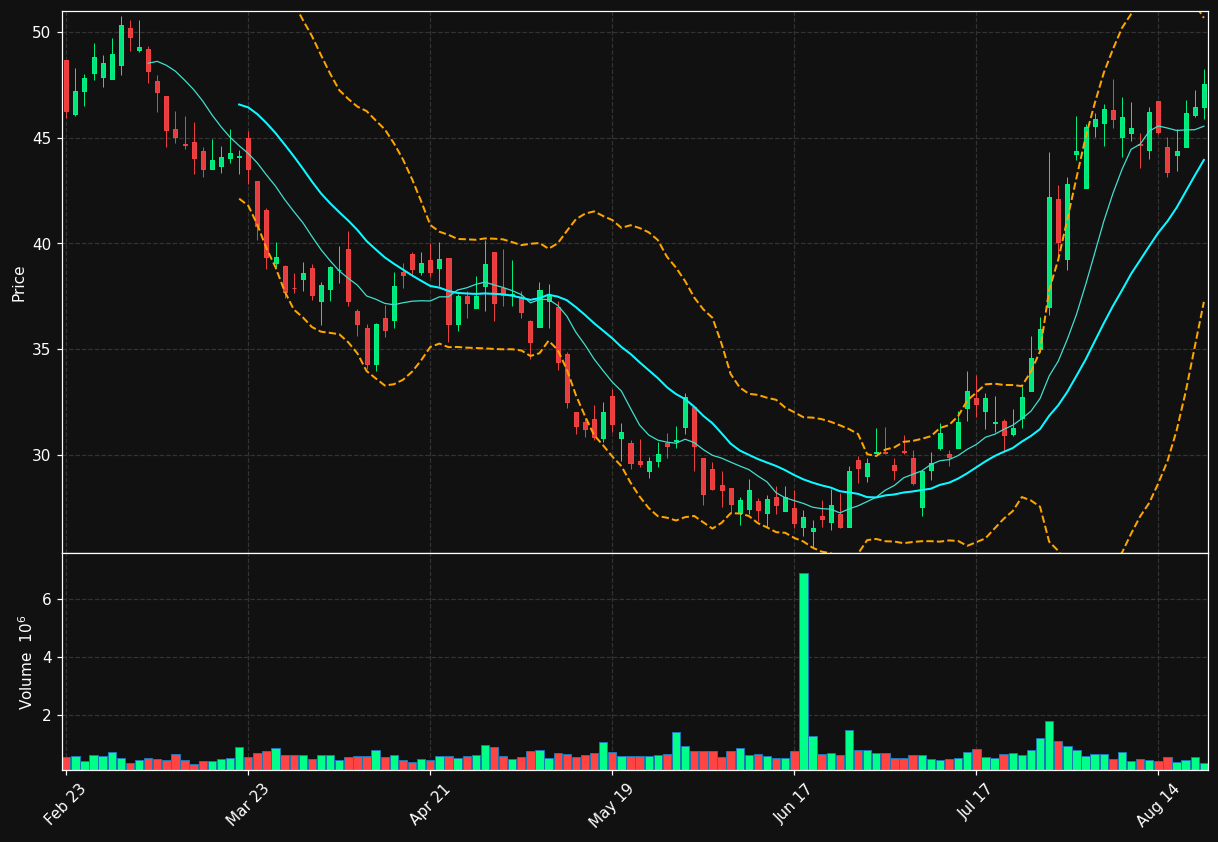The width and height of the screenshot is (1218, 842).
Task: Click the volume axis value 6
Action: (x=46, y=600)
